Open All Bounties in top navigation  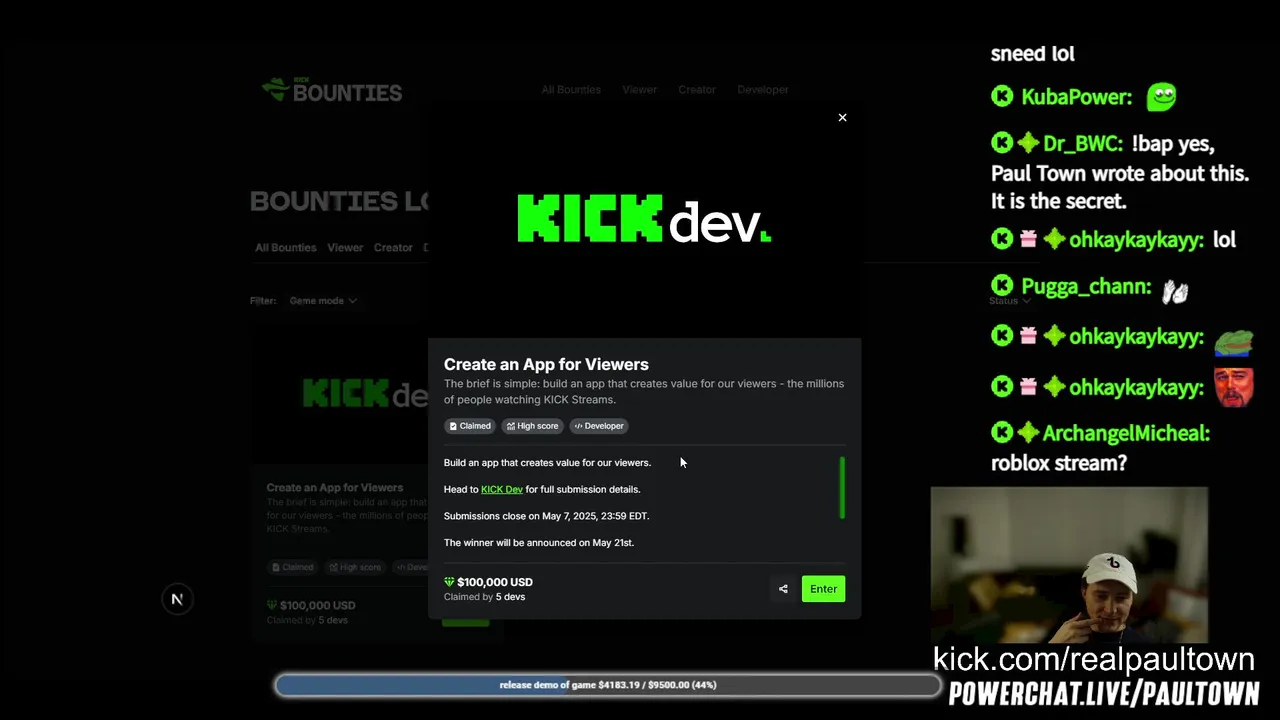click(571, 90)
